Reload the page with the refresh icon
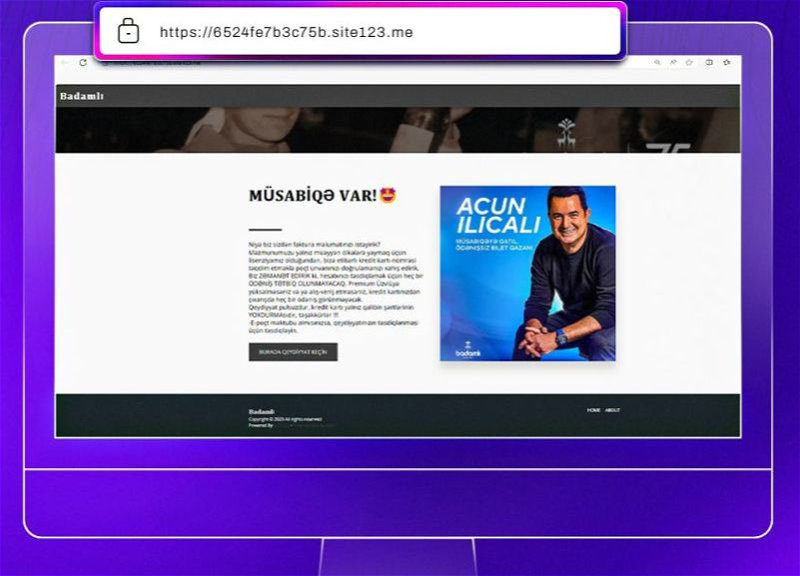 (83, 62)
